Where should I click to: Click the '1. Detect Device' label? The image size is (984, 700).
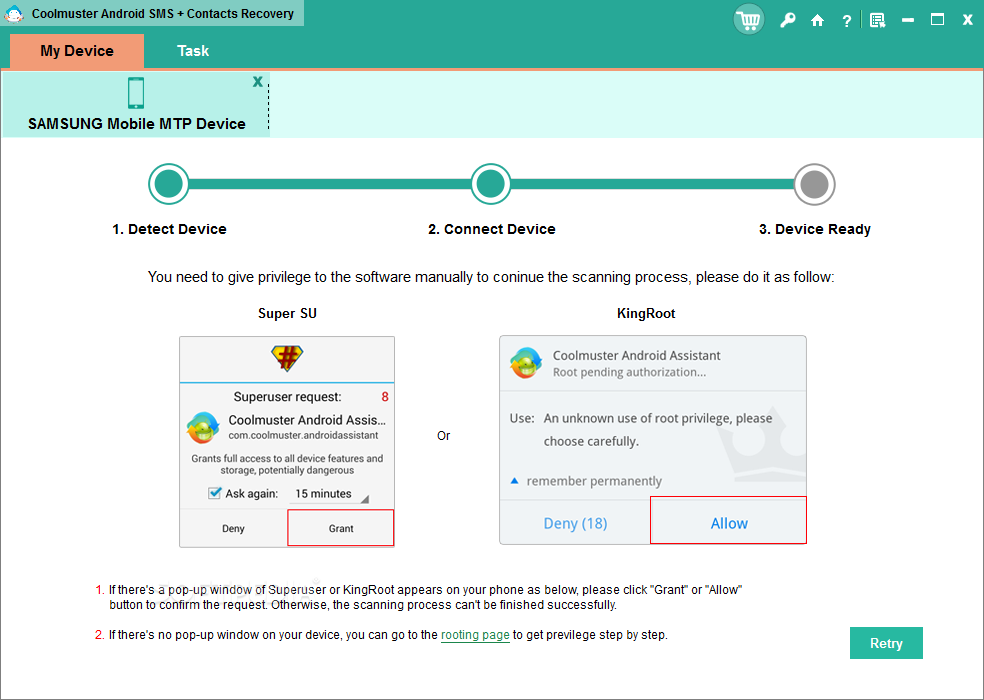(169, 229)
